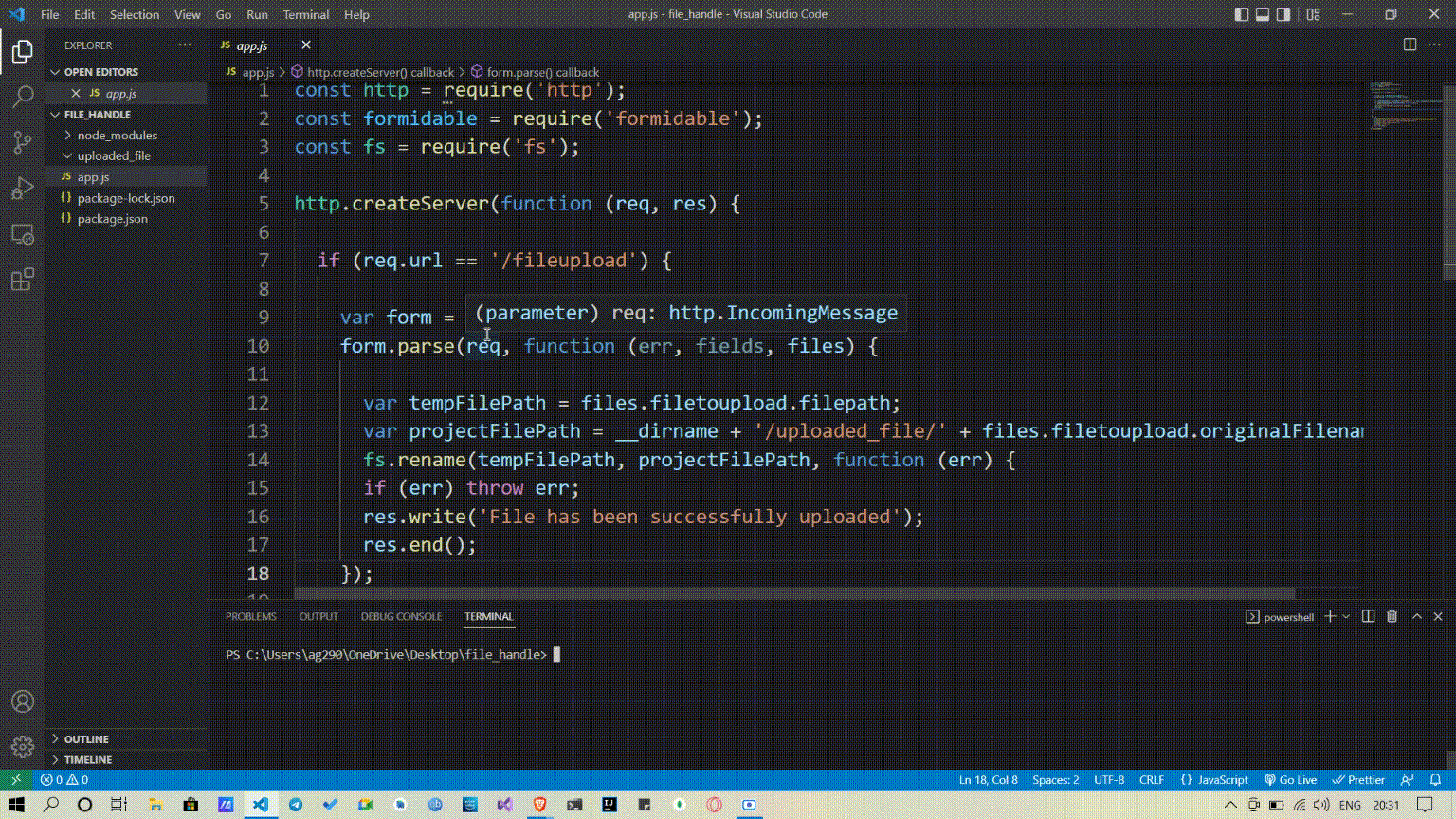Screen dimensions: 1456x819
Task: Open package-lock.json file
Action: [x=126, y=197]
